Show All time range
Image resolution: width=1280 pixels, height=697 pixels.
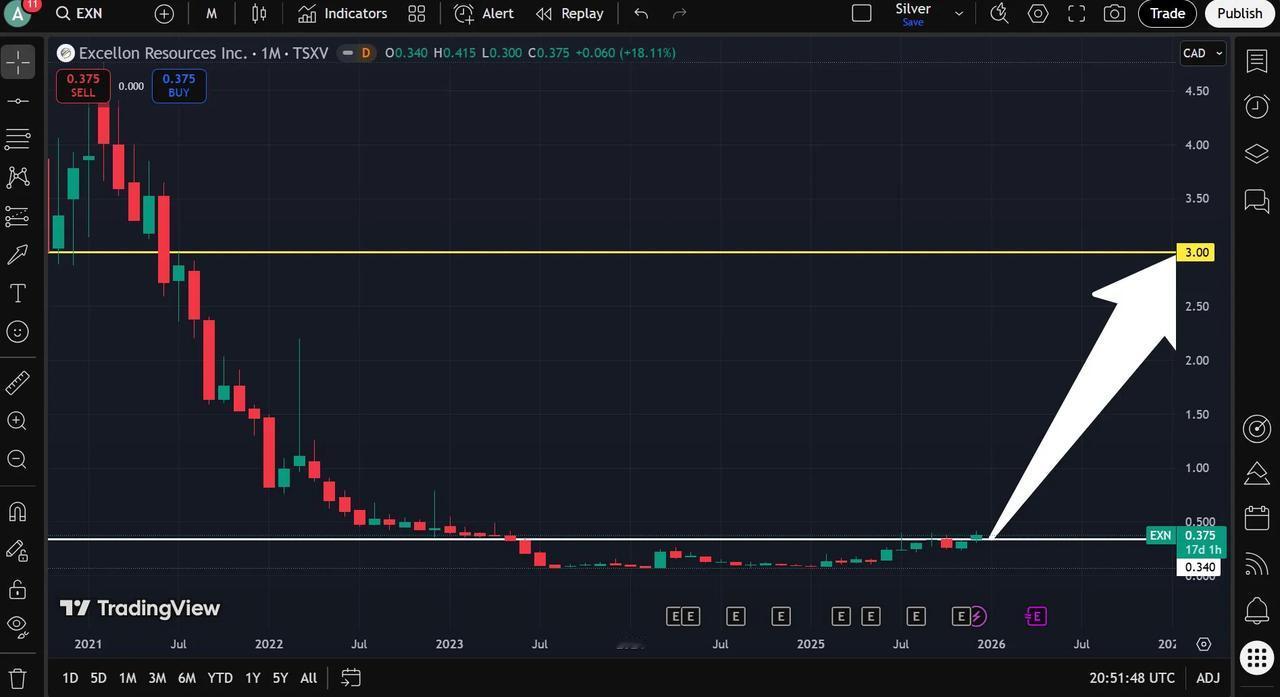point(309,678)
